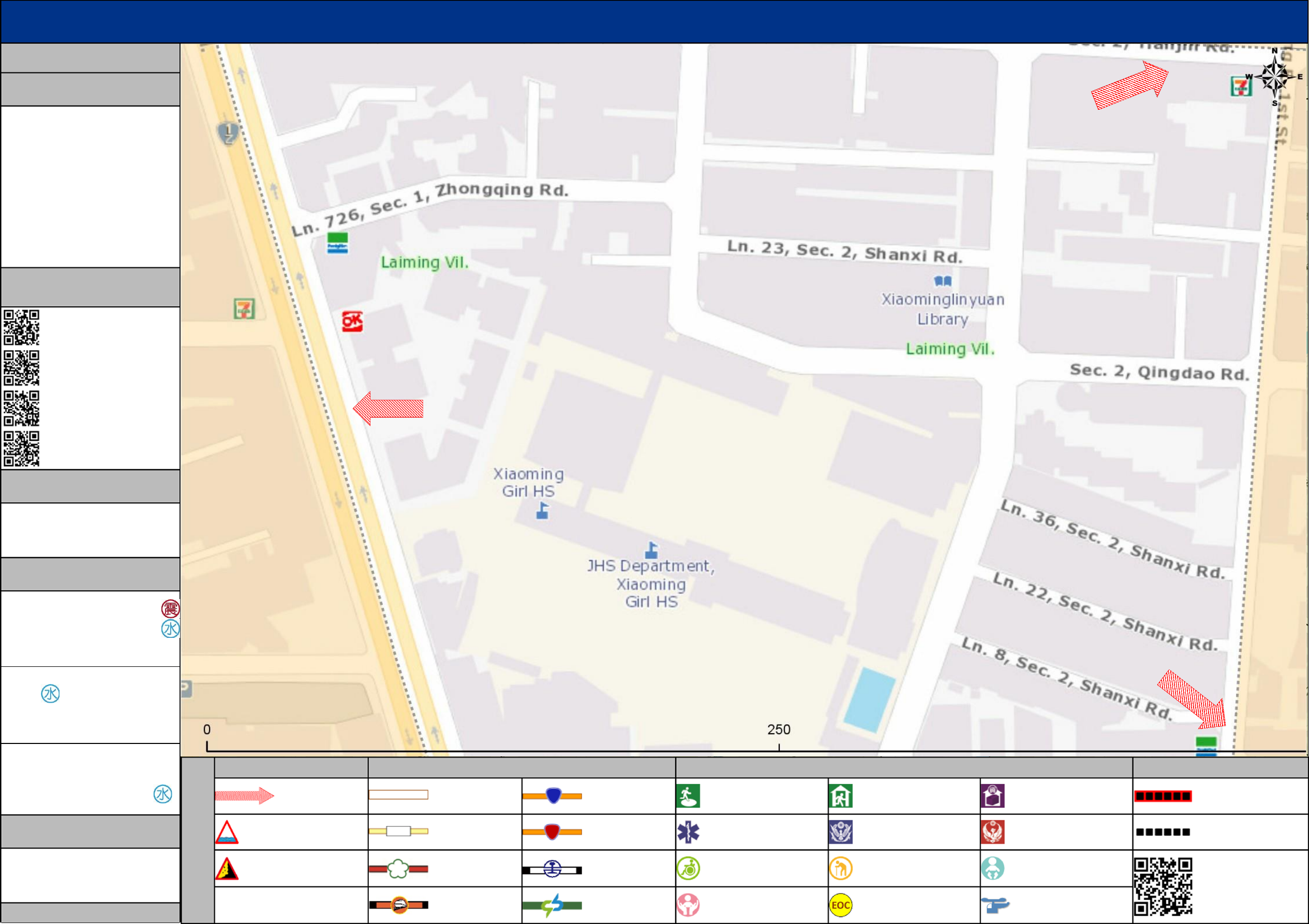
Task: Click the Xiaominglinyuan Library book icon
Action: point(943,281)
